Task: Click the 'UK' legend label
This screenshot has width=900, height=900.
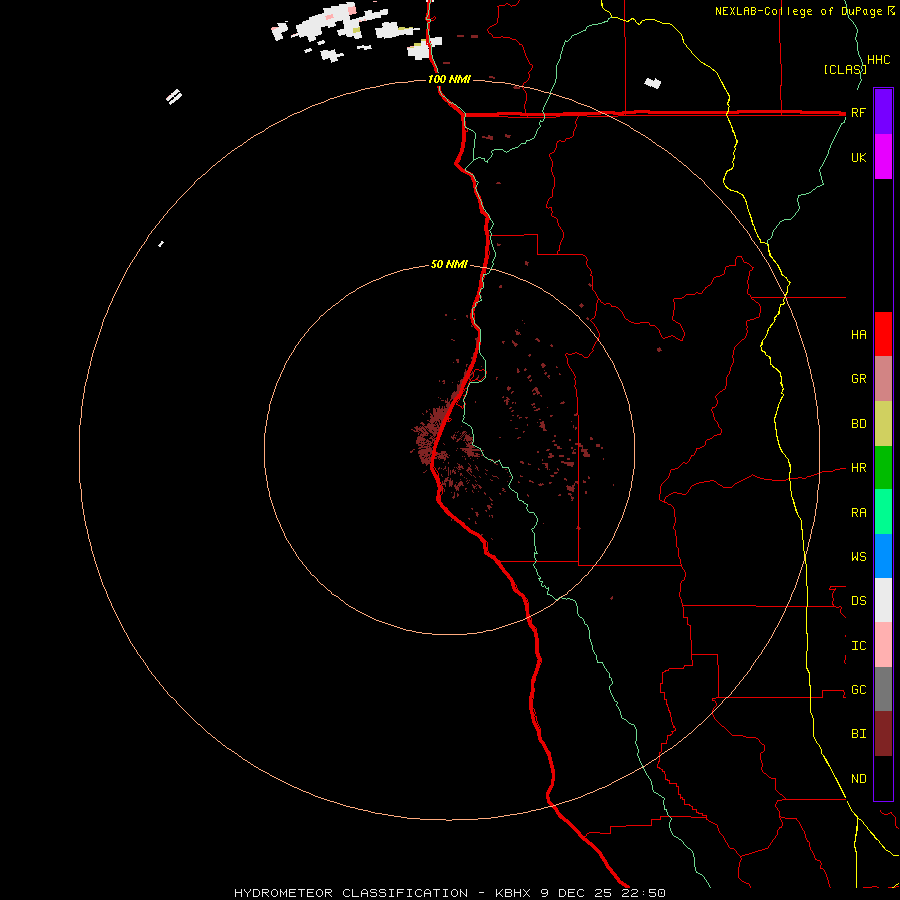Action: coord(859,157)
